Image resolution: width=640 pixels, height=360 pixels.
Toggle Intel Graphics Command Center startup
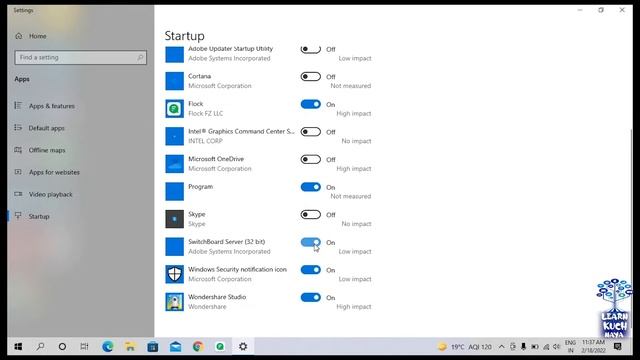[x=311, y=132]
